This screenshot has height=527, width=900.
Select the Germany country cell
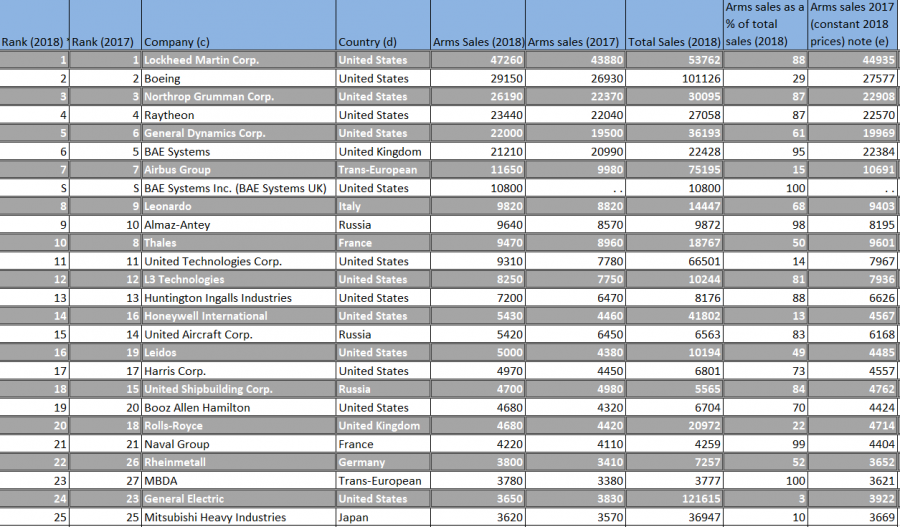tap(383, 462)
